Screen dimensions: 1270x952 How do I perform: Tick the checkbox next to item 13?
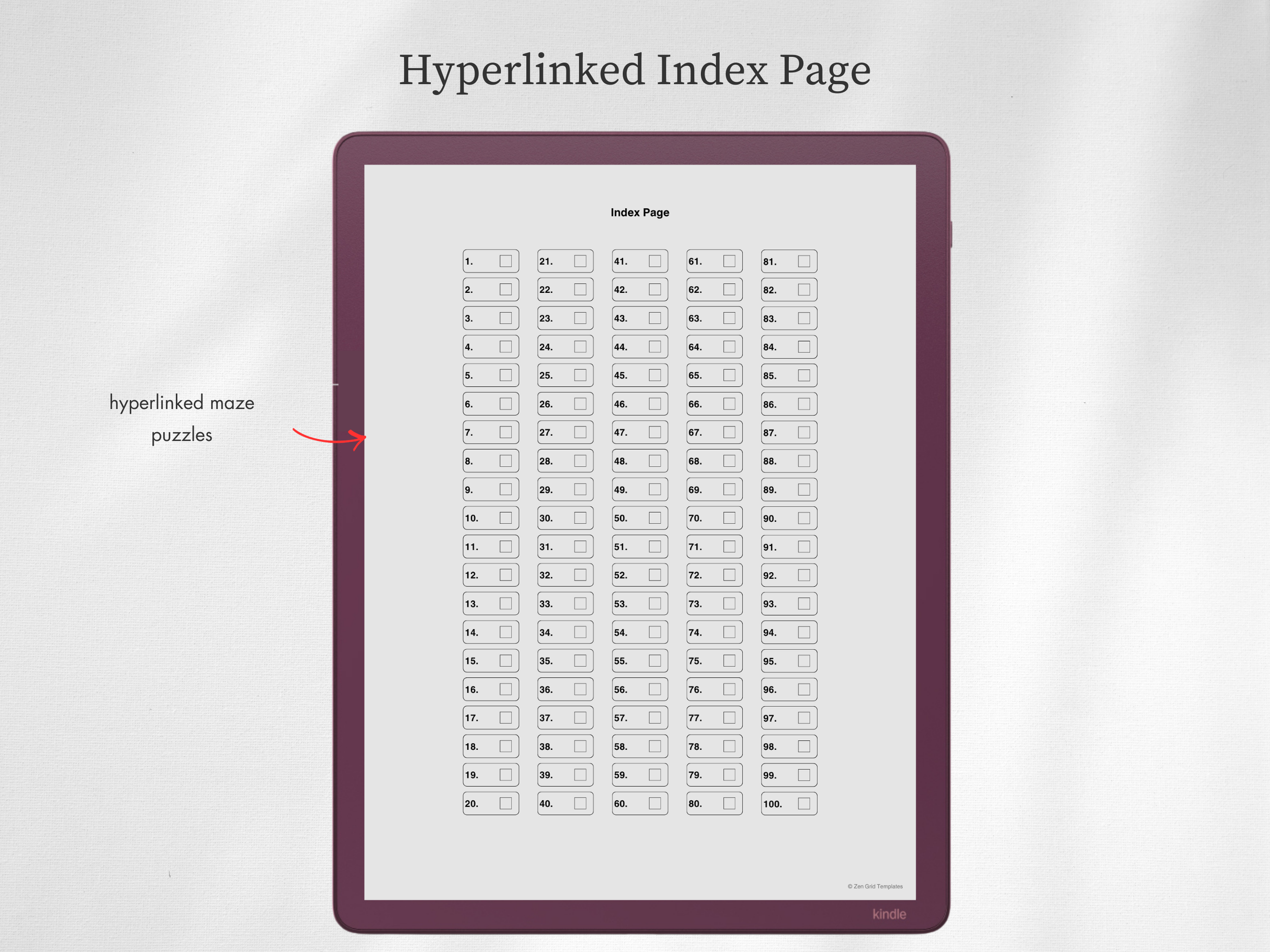pos(505,604)
